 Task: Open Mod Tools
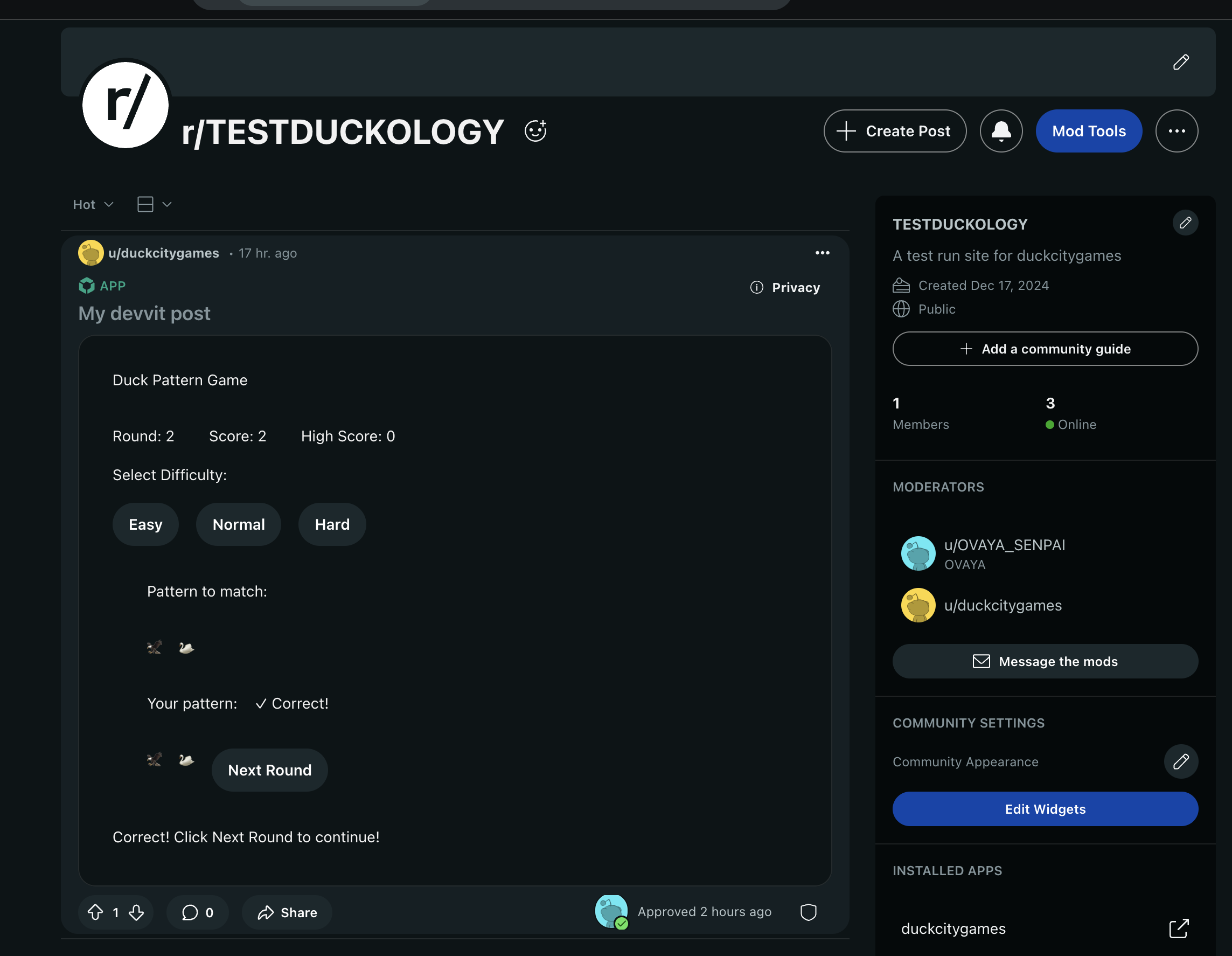[x=1088, y=131]
